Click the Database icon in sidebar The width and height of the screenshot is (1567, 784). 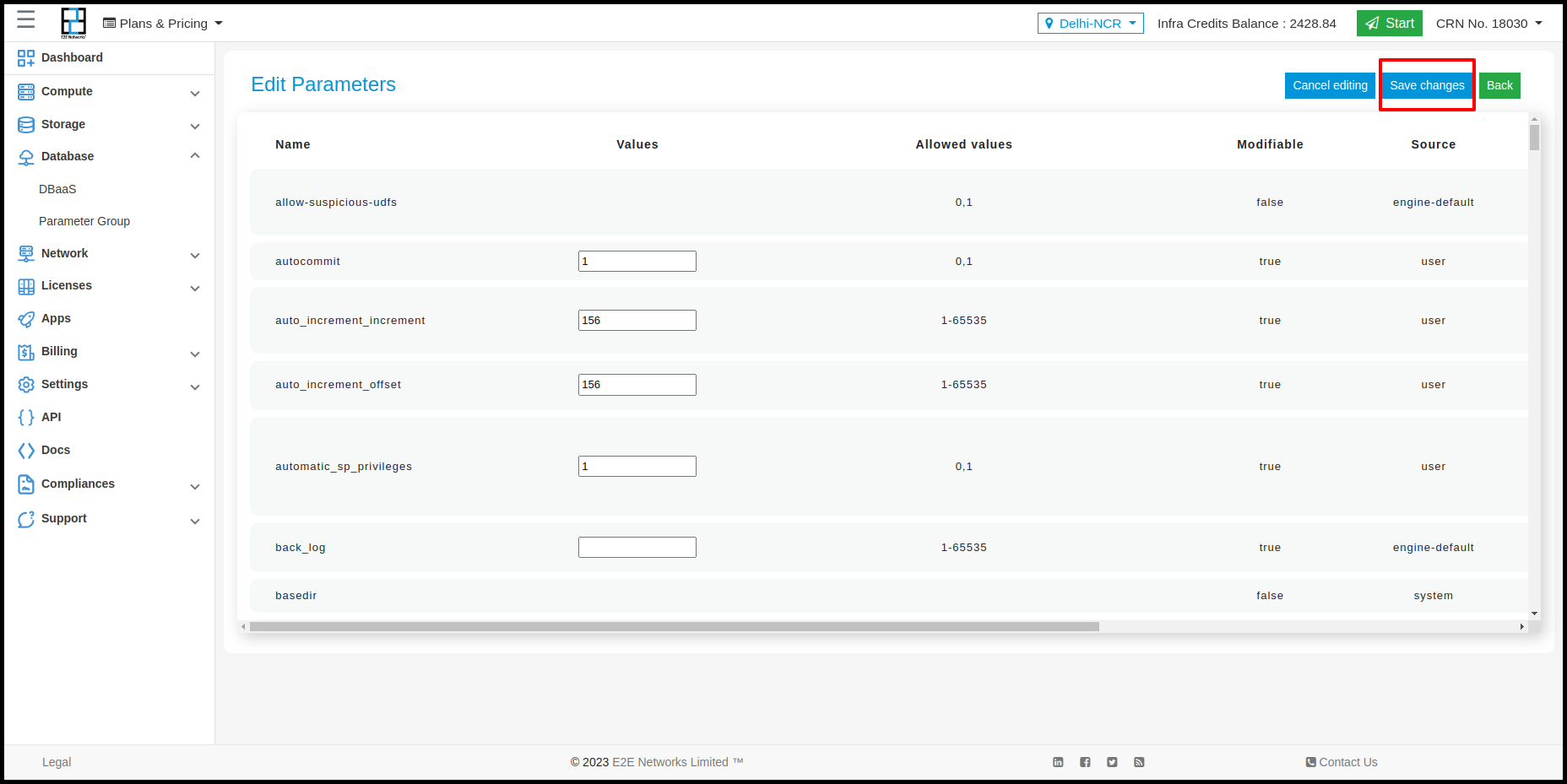[26, 157]
